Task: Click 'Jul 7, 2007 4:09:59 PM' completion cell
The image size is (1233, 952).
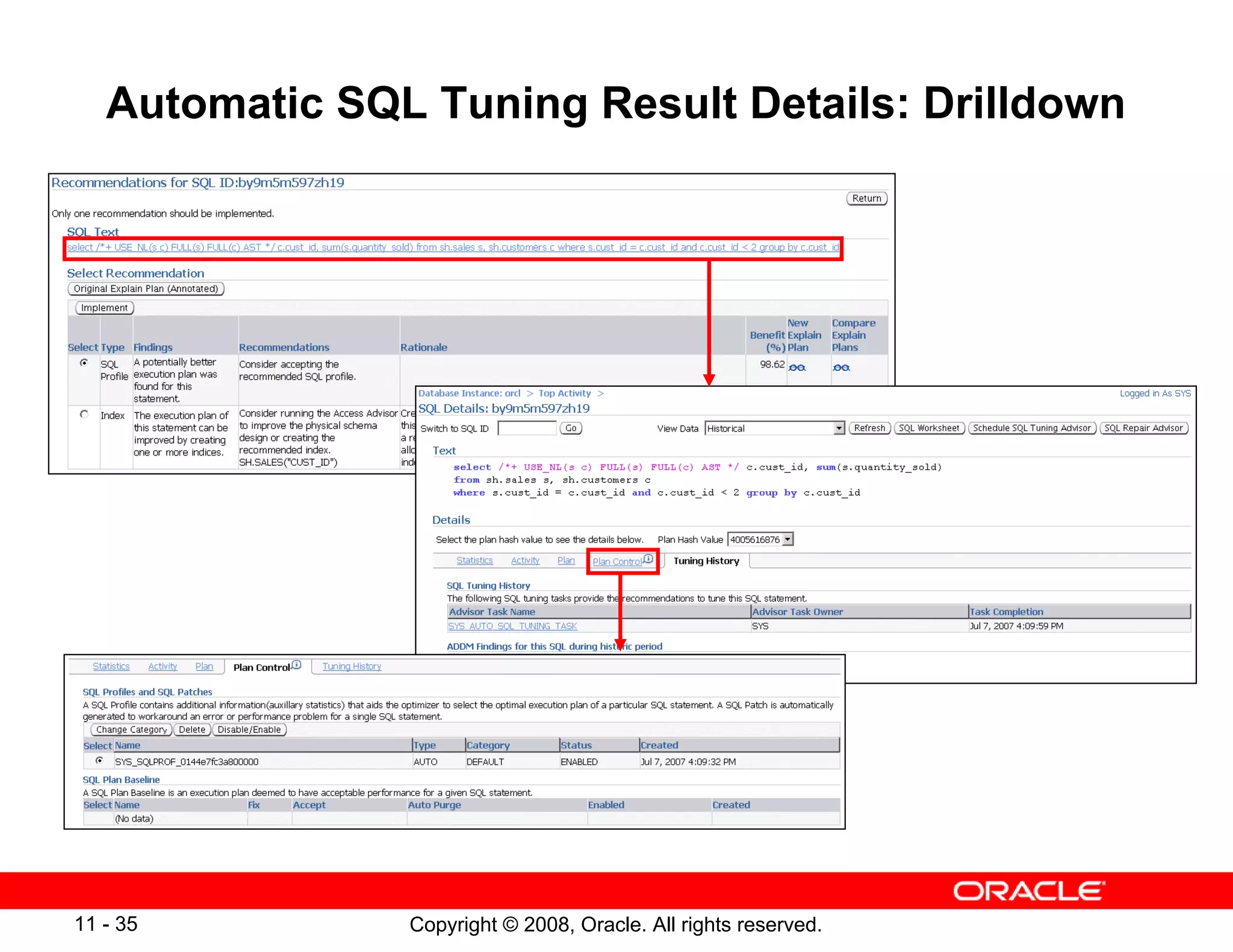Action: tap(1016, 626)
